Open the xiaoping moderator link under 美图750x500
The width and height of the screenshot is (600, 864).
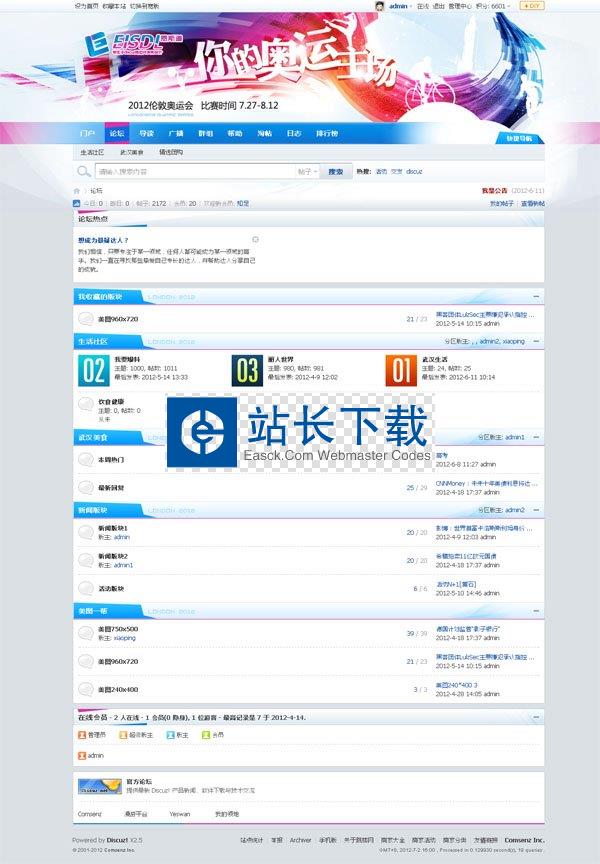[x=125, y=638]
